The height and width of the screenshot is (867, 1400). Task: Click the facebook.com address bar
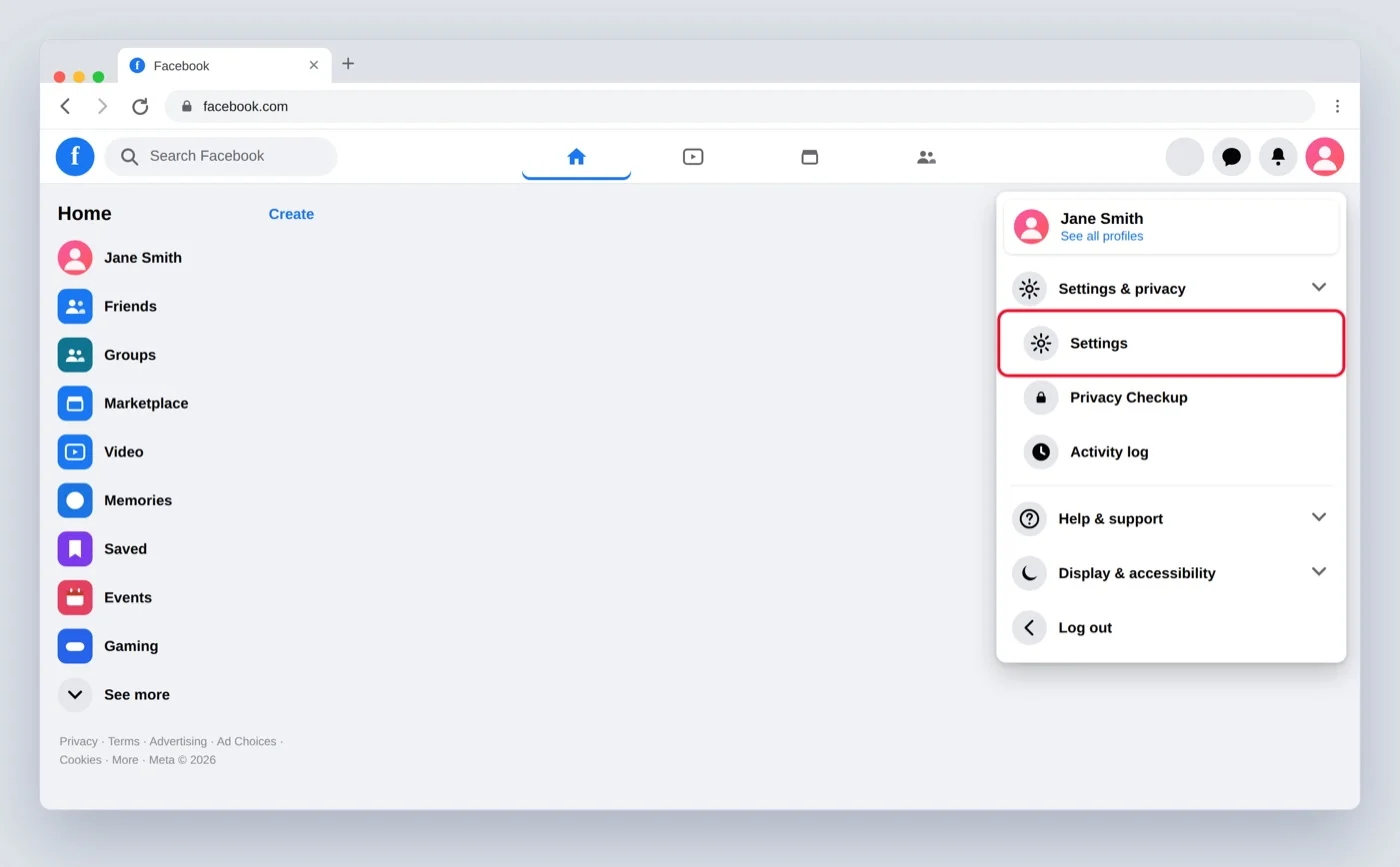[x=740, y=106]
